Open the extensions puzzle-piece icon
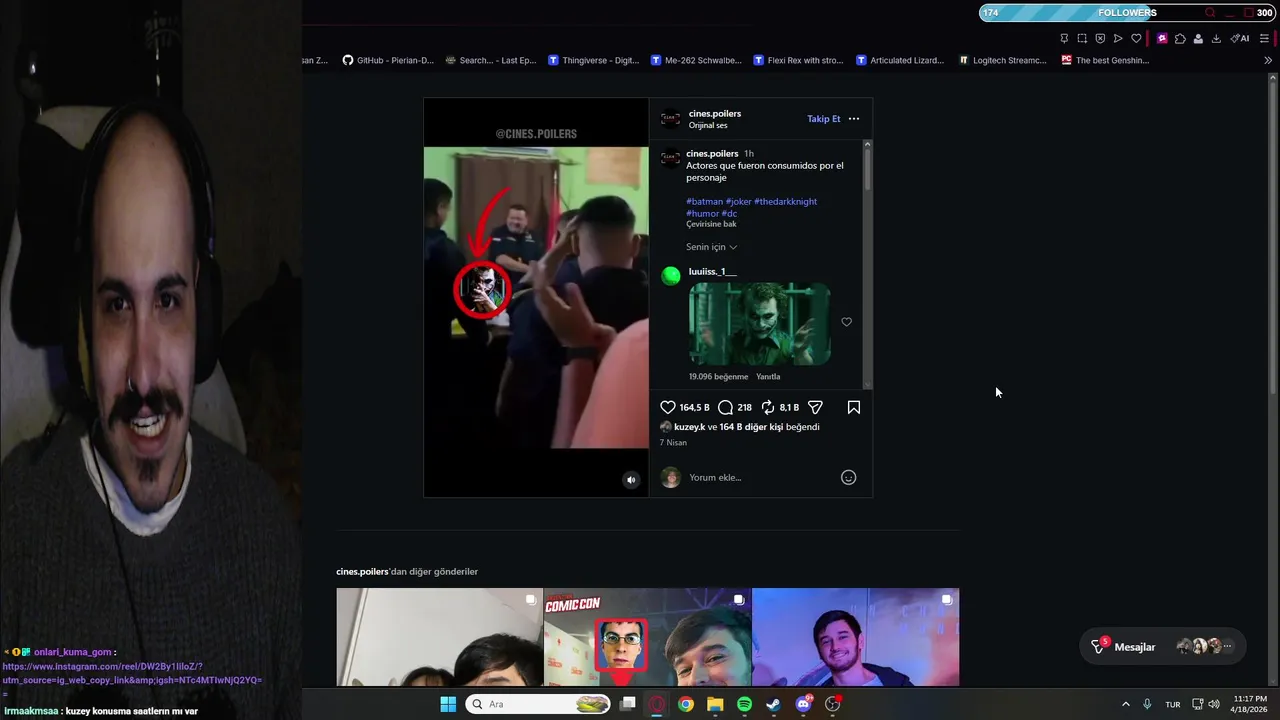The image size is (1280, 720). tap(1180, 39)
